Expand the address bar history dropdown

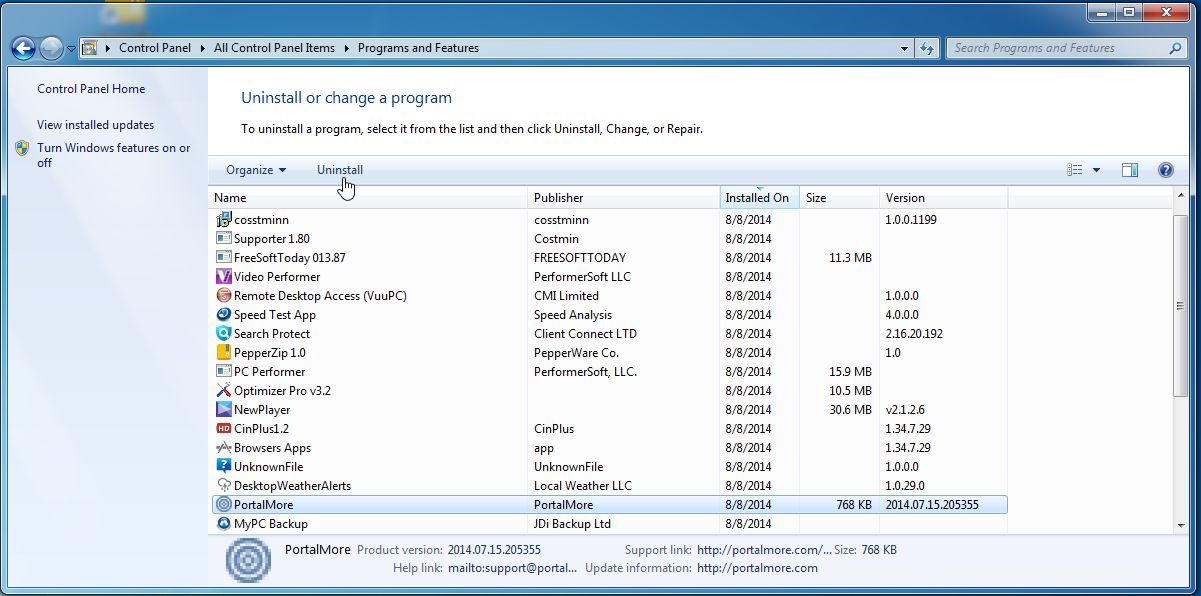coord(903,47)
